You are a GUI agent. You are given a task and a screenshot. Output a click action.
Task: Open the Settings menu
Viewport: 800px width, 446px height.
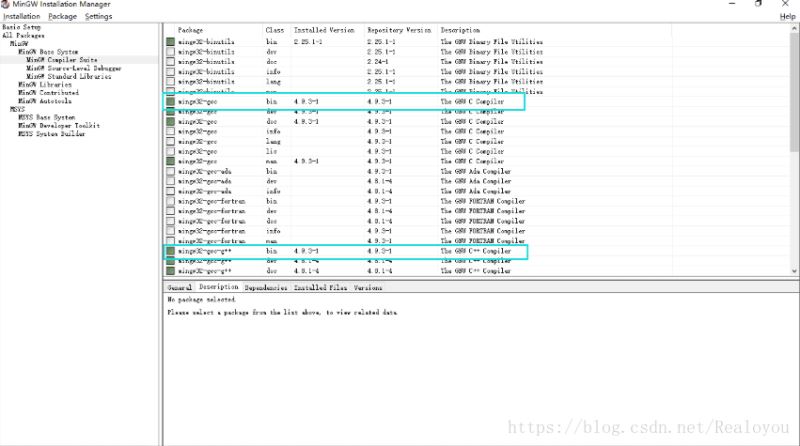pyautogui.click(x=98, y=16)
